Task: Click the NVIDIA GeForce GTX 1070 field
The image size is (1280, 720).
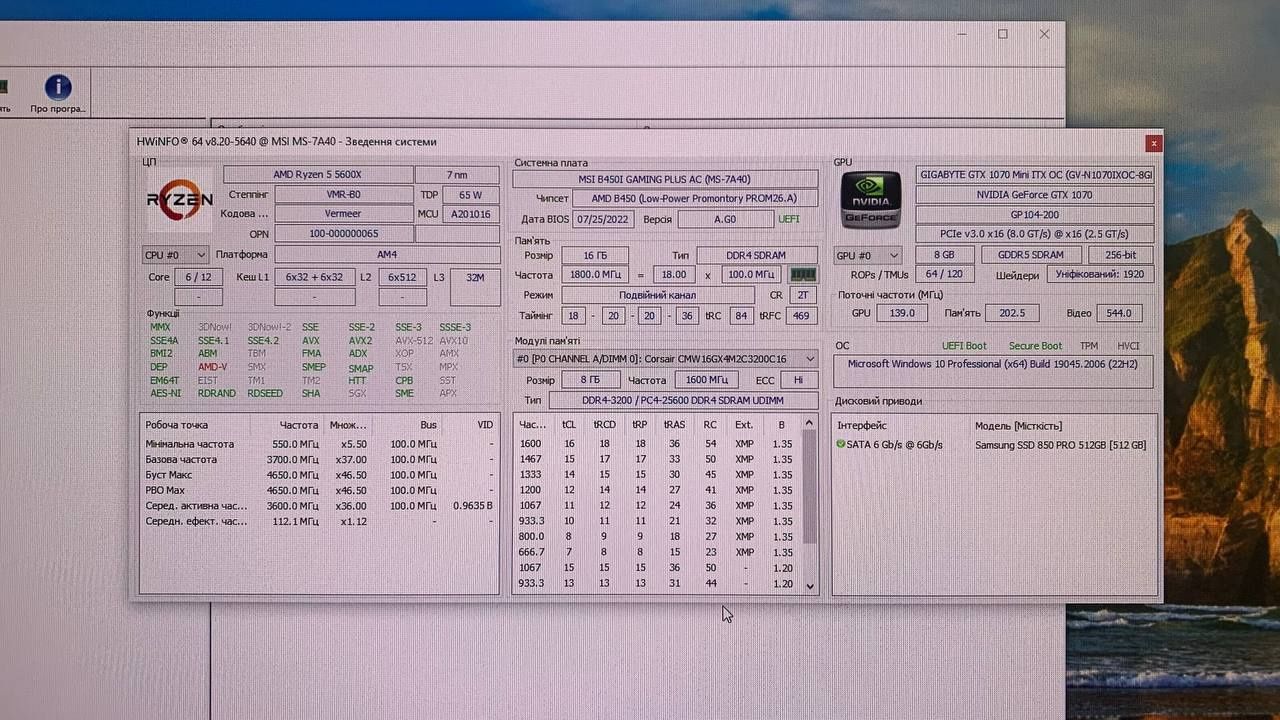Action: (1036, 195)
